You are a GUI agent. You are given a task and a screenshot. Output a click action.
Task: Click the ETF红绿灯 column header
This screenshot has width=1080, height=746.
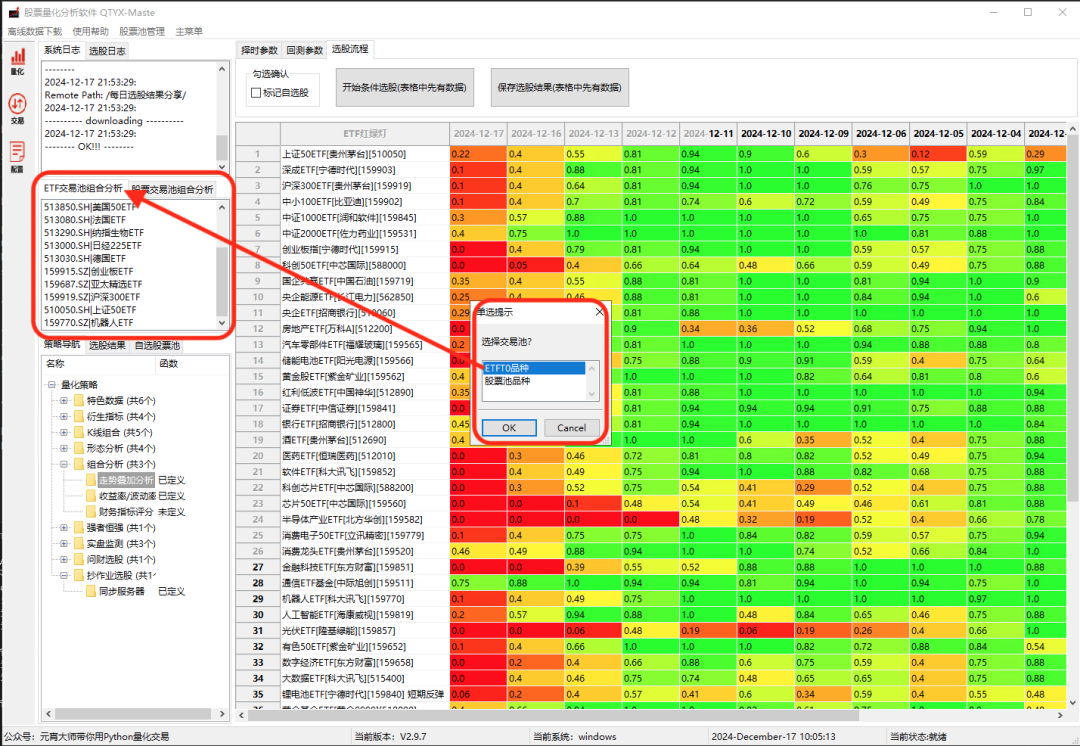tap(365, 134)
